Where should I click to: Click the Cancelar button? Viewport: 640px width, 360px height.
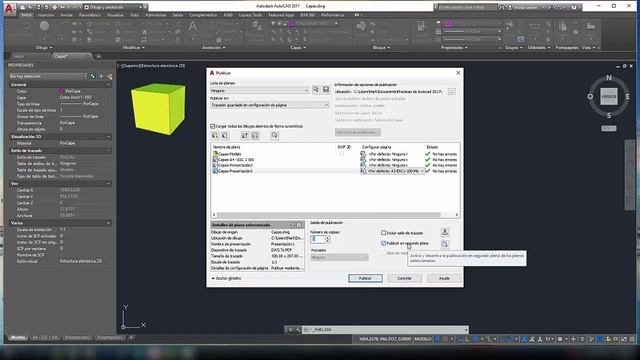[x=404, y=278]
